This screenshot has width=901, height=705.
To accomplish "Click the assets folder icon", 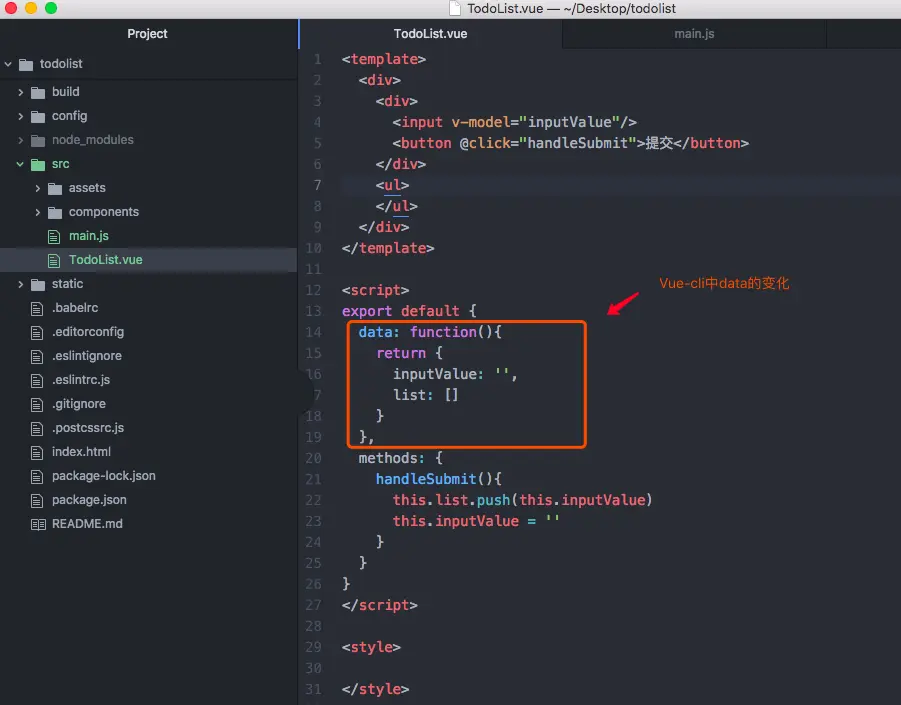I will 55,188.
